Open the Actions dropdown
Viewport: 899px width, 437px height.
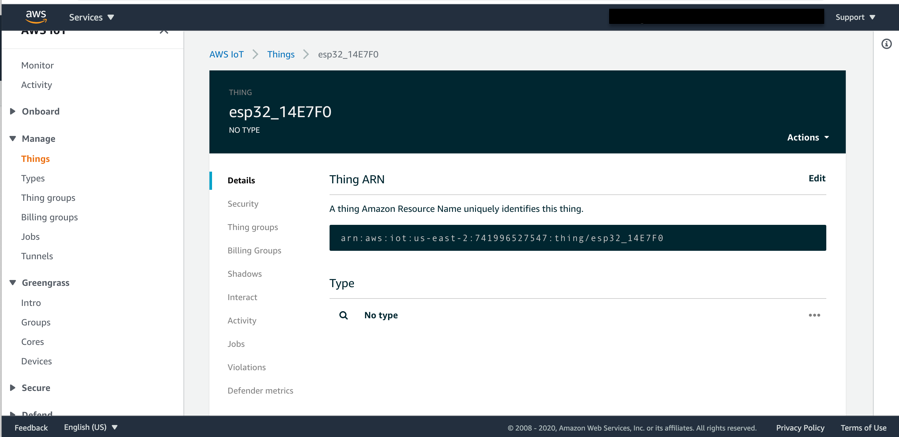808,138
